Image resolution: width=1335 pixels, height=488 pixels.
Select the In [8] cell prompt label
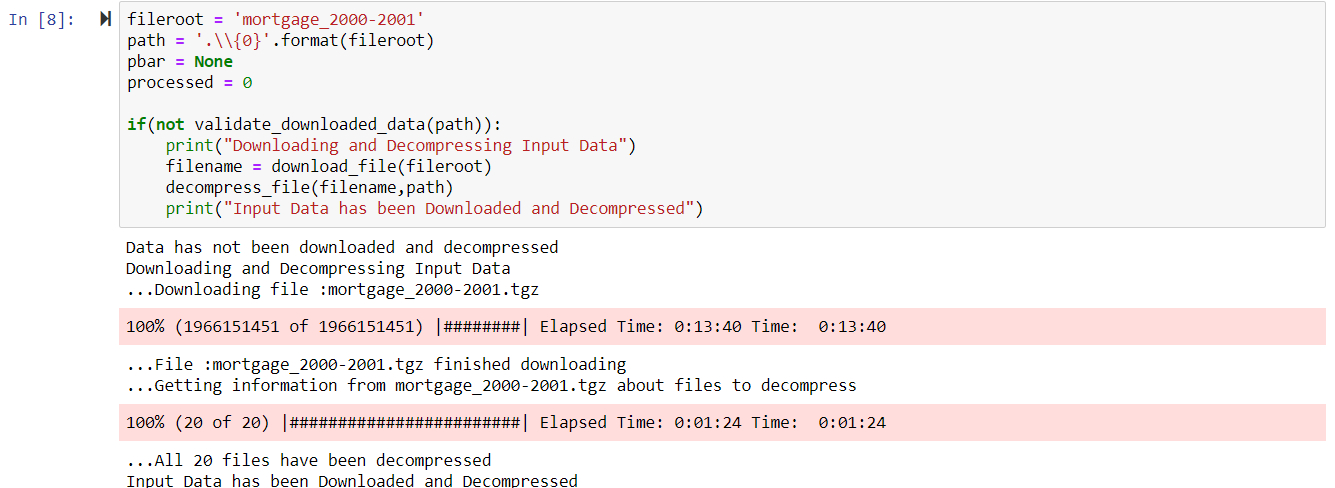(41, 20)
